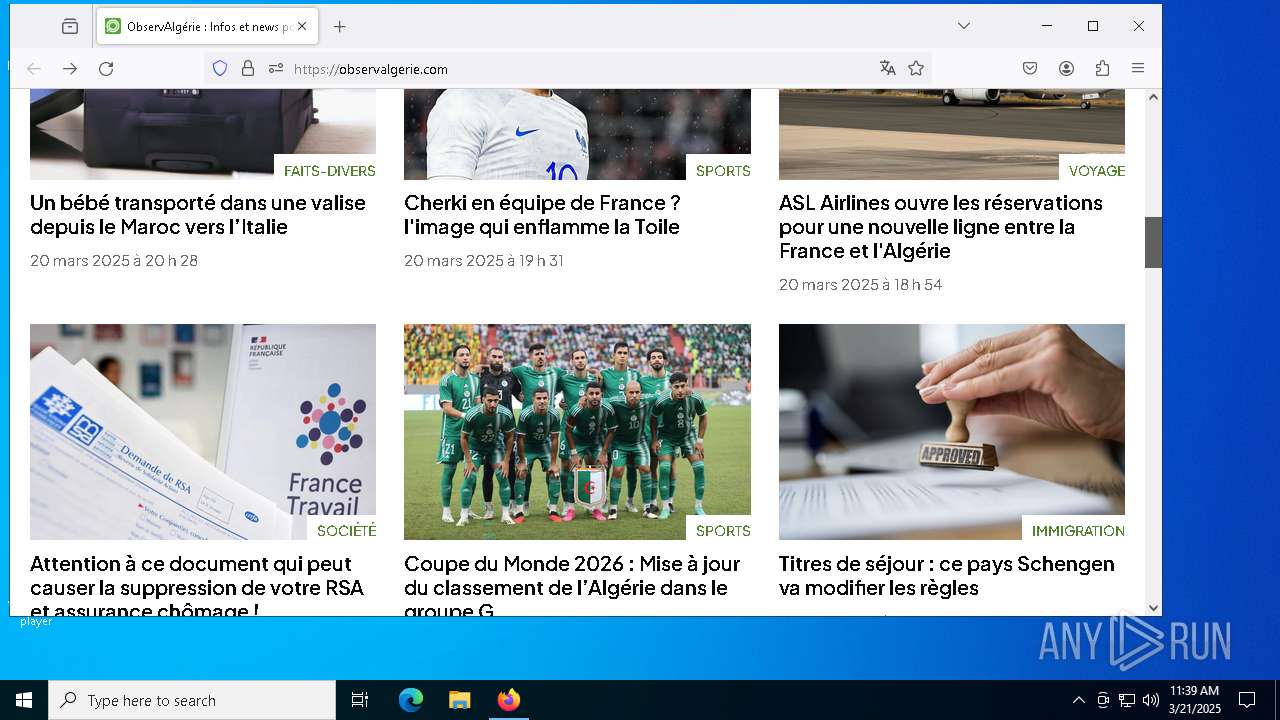The height and width of the screenshot is (720, 1280).
Task: Click the vertical scrollbar thumb
Action: click(1153, 242)
